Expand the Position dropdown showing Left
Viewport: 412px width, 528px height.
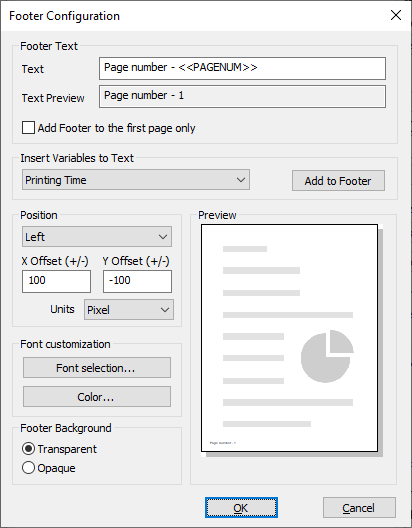point(97,237)
